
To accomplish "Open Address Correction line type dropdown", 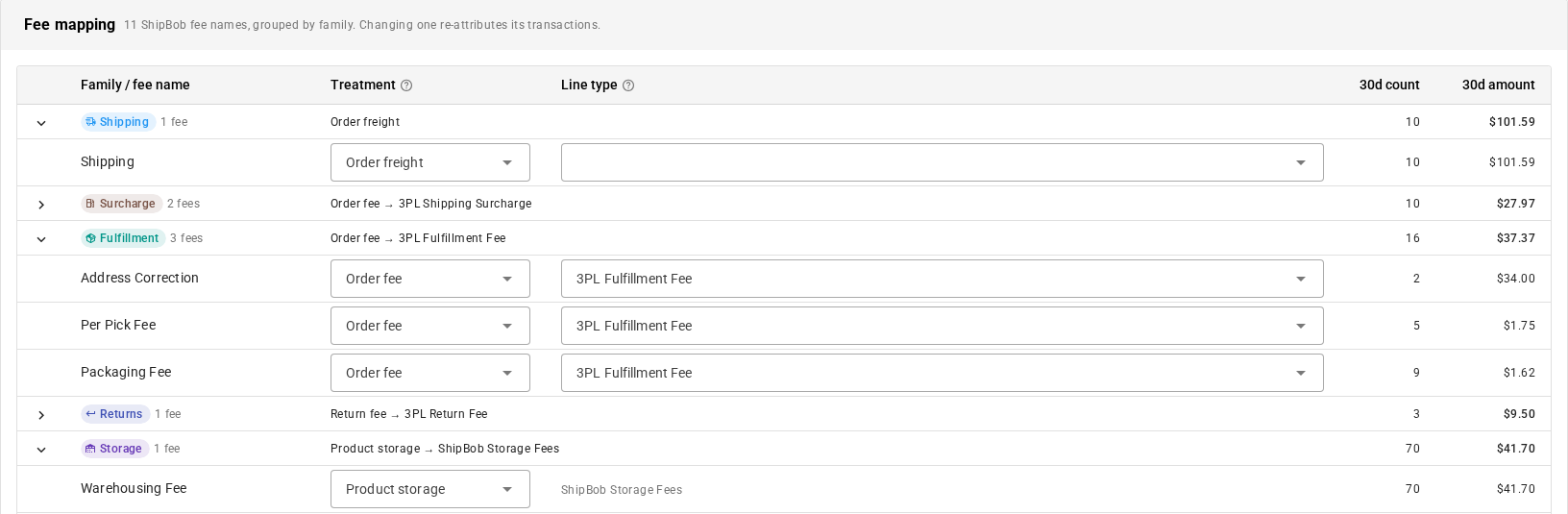I will click(943, 279).
